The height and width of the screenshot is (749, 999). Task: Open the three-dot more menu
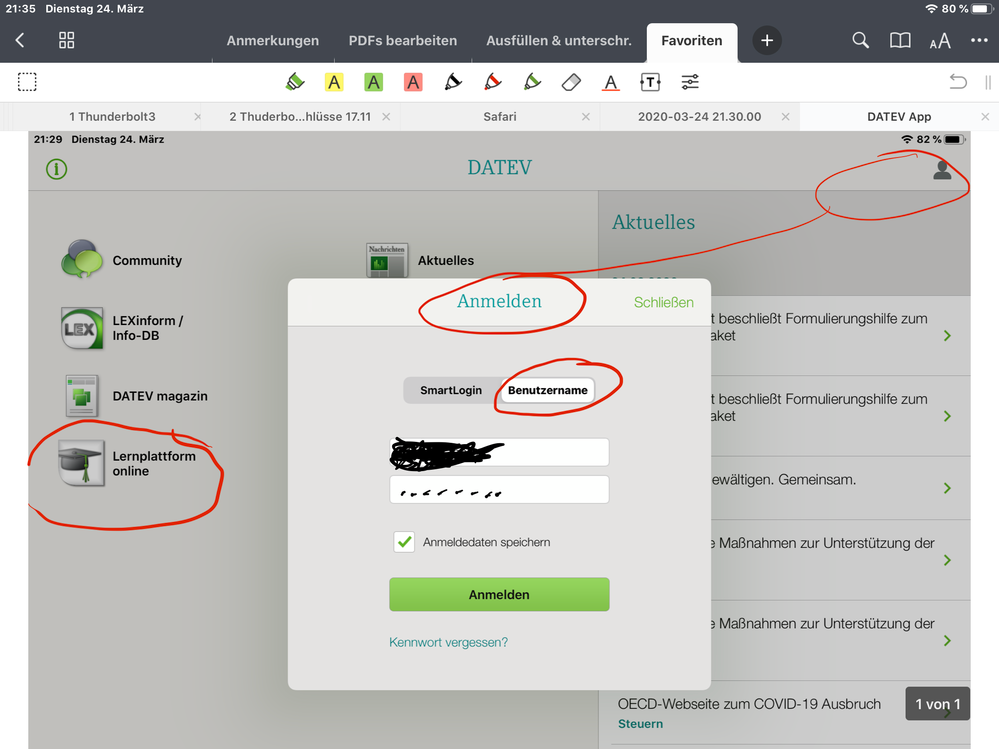pos(979,41)
